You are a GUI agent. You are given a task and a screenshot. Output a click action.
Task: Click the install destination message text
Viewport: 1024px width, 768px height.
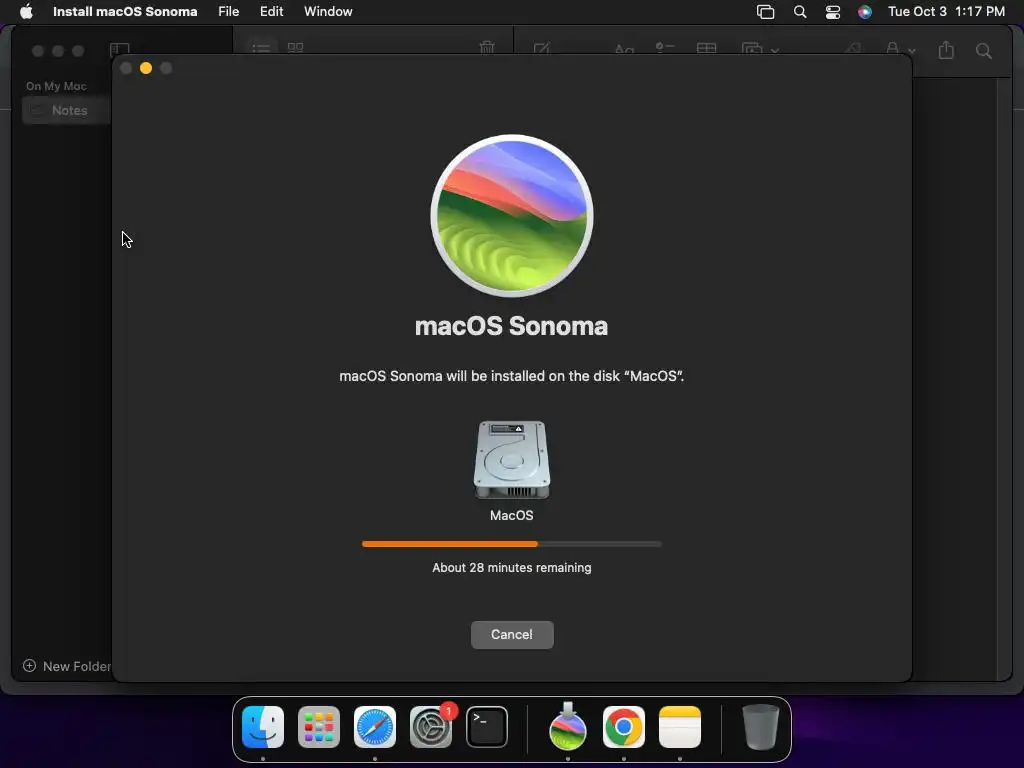(512, 376)
